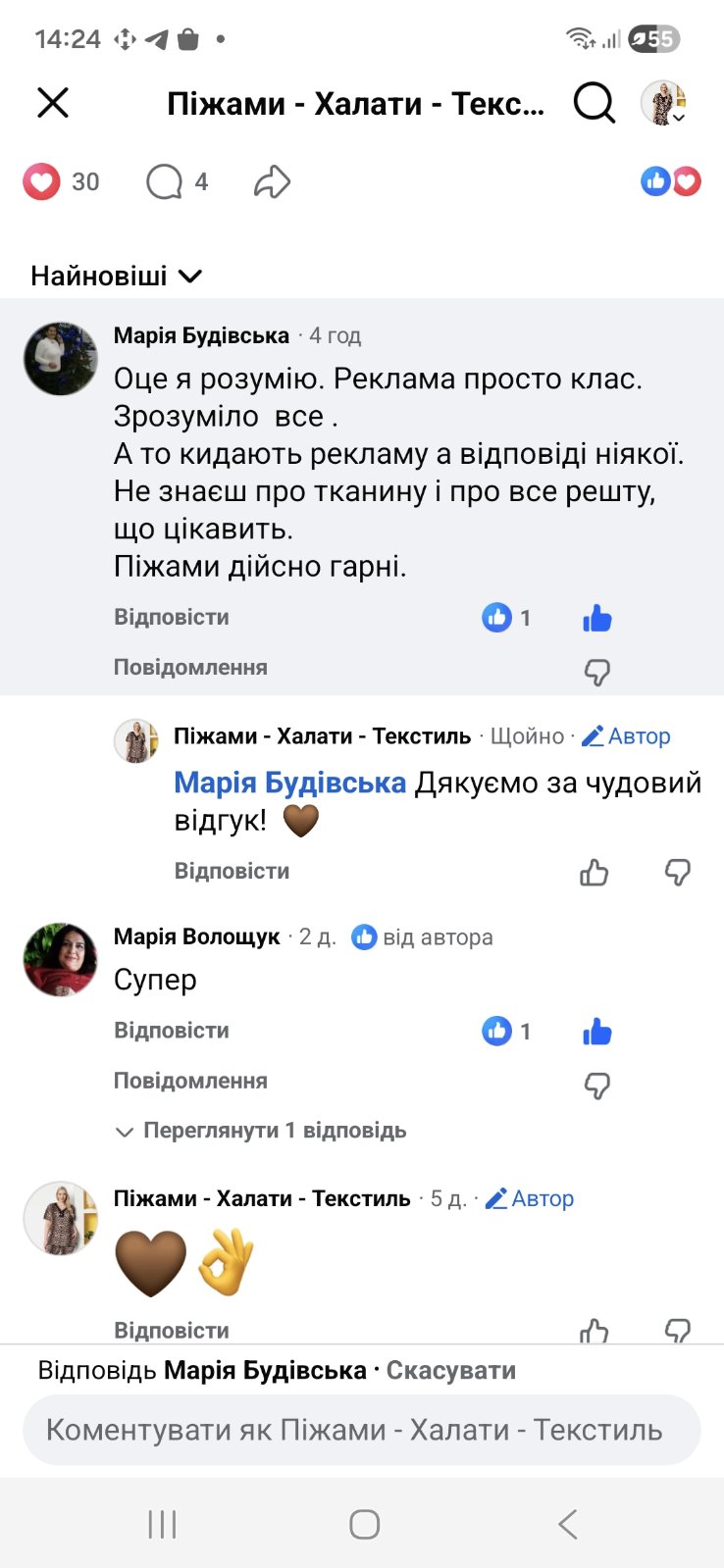Like Марія Будівська's comment with thumbs up
The width and height of the screenshot is (724, 1568).
pos(596,618)
